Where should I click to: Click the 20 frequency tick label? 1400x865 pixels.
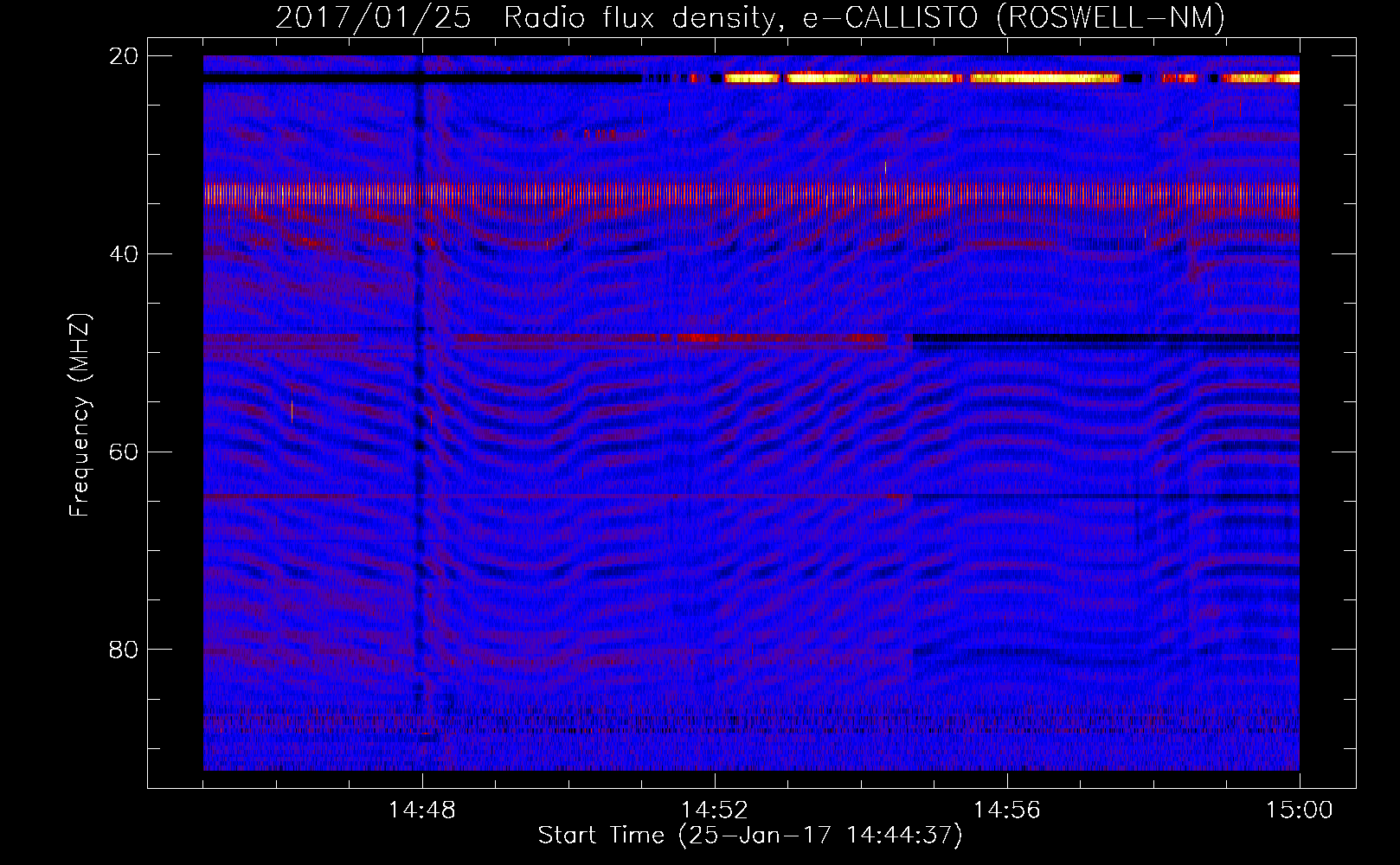(x=124, y=56)
